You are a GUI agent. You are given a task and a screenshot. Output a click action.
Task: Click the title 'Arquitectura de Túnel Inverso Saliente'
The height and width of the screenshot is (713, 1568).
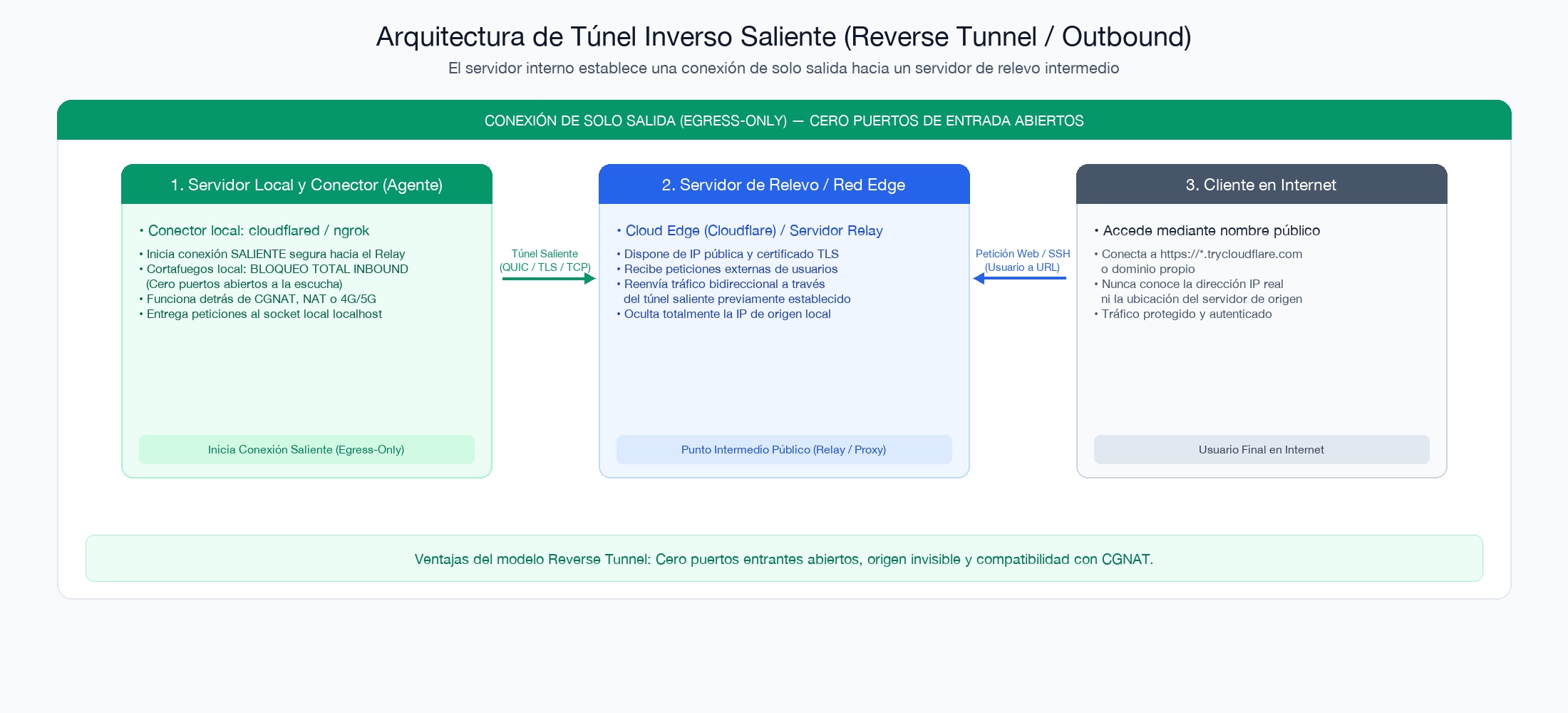(784, 36)
